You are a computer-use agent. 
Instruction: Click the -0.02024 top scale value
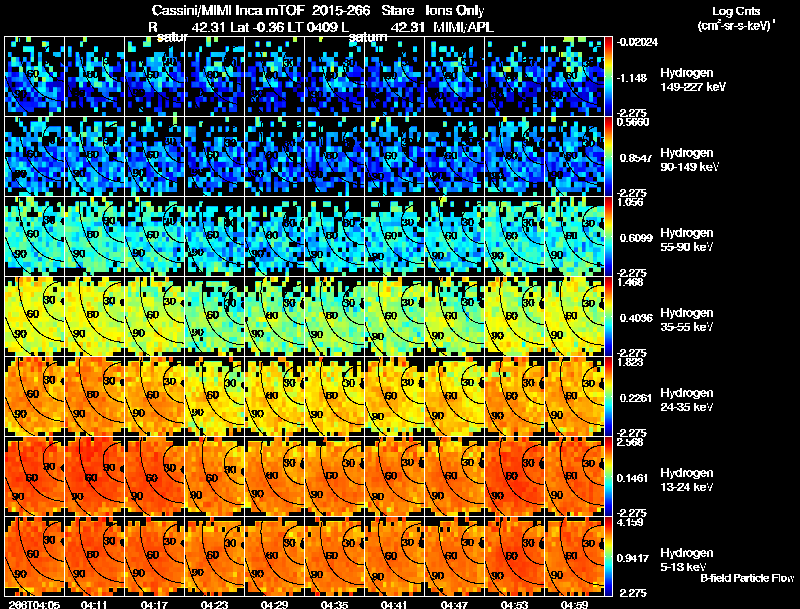(637, 42)
